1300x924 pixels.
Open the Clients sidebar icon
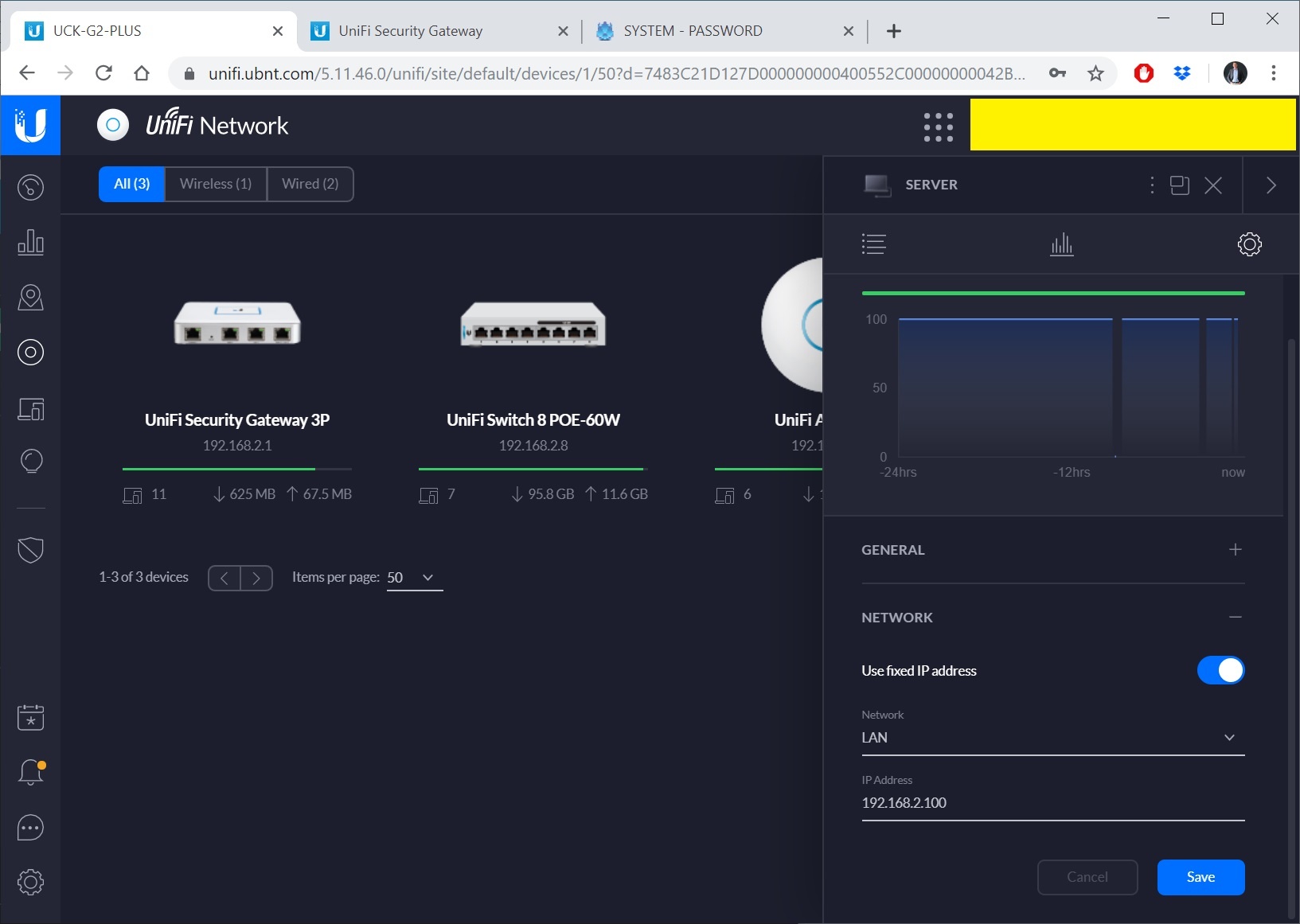30,409
